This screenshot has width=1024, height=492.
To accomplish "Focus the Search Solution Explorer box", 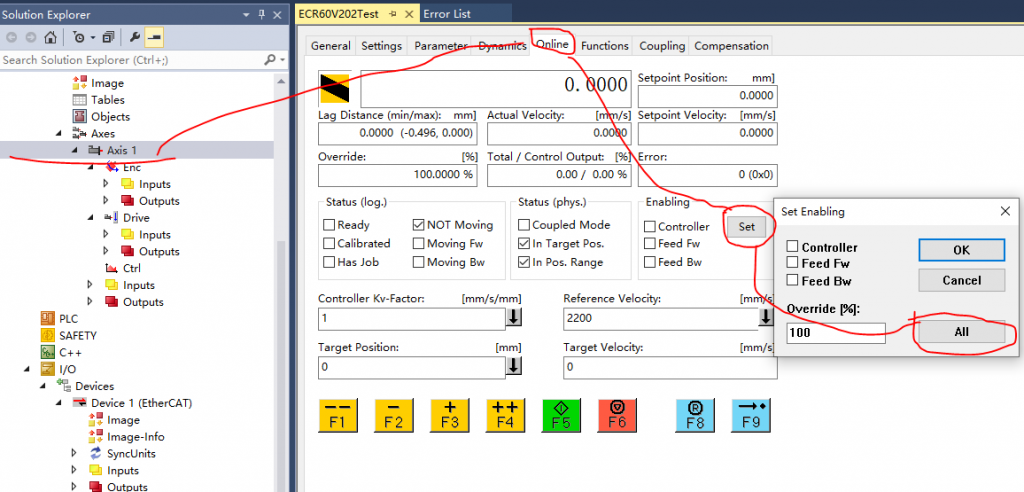I will 131,59.
